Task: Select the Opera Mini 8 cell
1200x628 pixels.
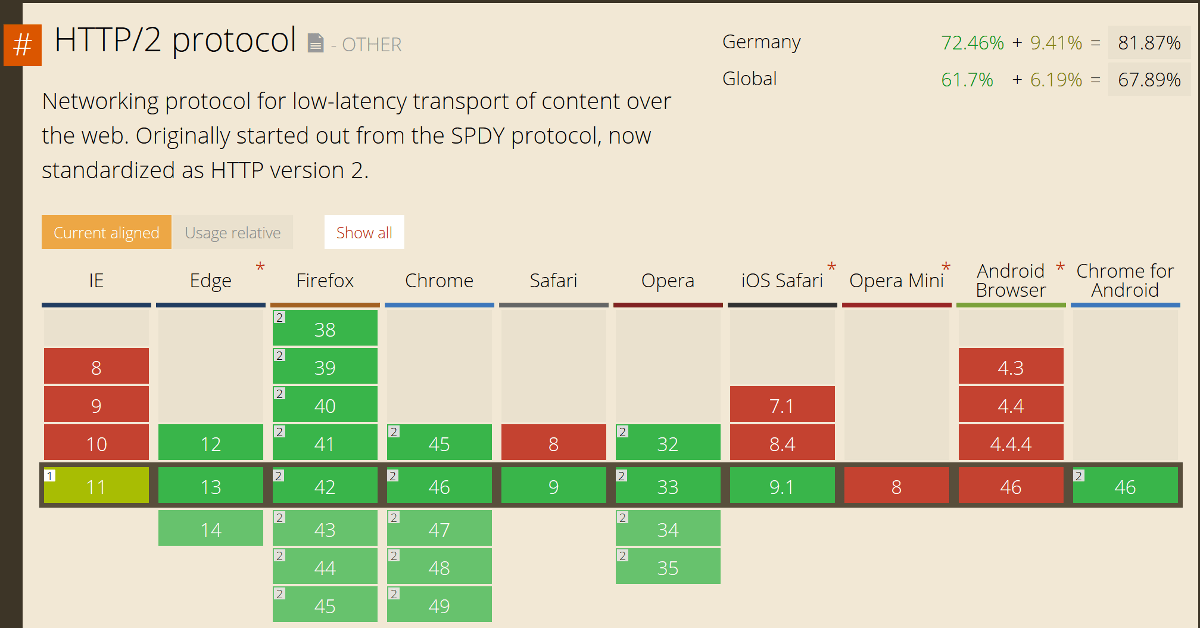Action: [x=896, y=485]
